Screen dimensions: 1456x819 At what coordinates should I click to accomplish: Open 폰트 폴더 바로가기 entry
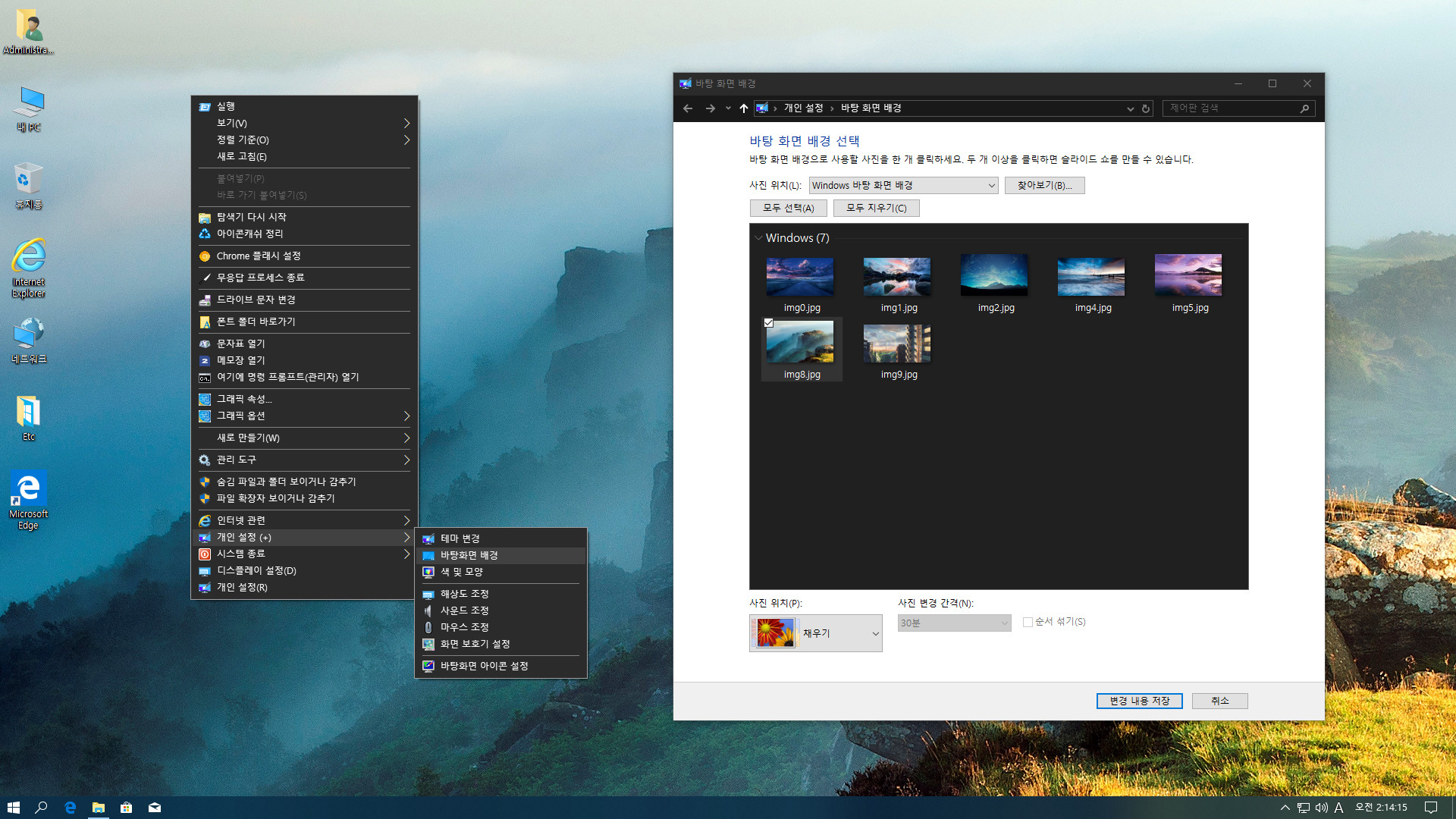click(x=303, y=322)
